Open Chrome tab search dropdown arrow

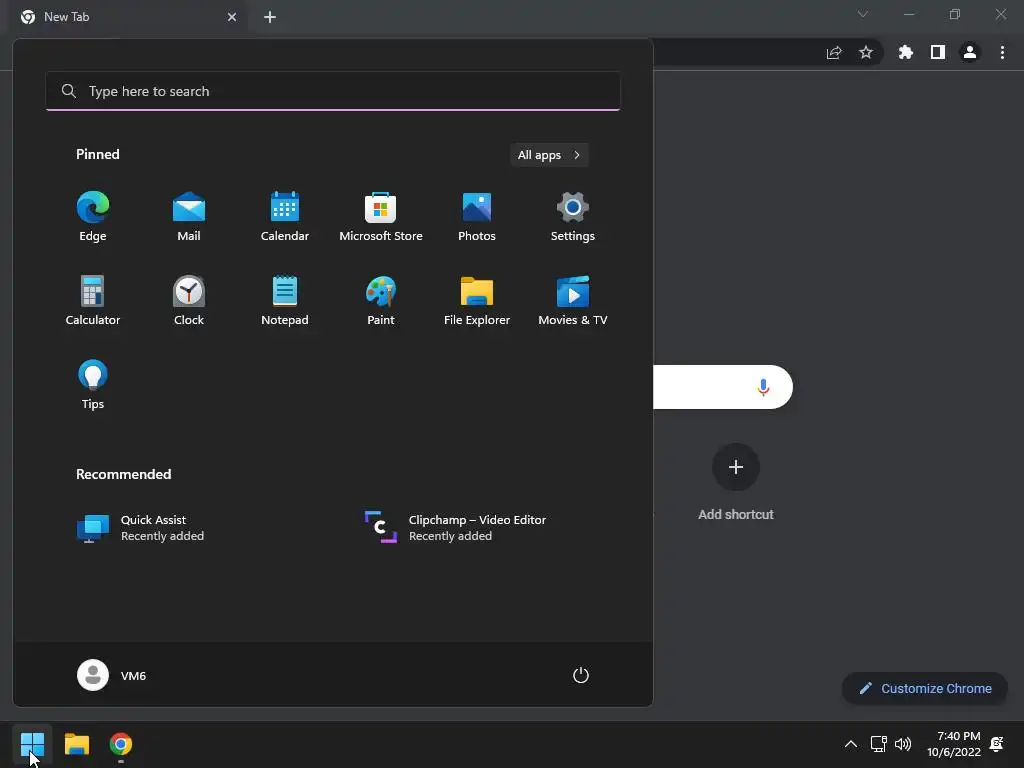click(863, 14)
